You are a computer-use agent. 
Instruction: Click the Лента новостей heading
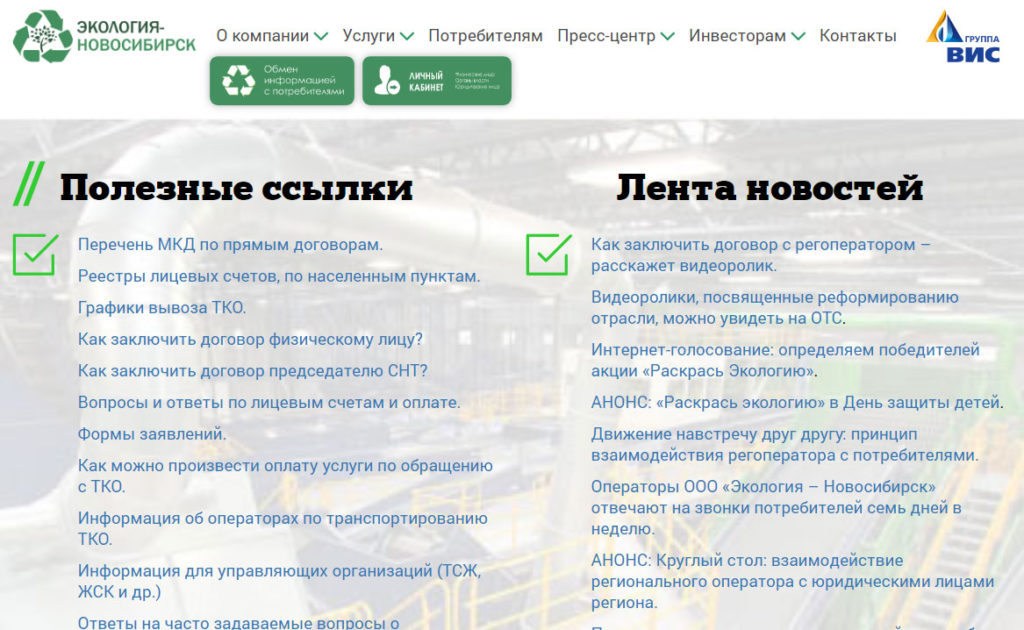pyautogui.click(x=769, y=187)
